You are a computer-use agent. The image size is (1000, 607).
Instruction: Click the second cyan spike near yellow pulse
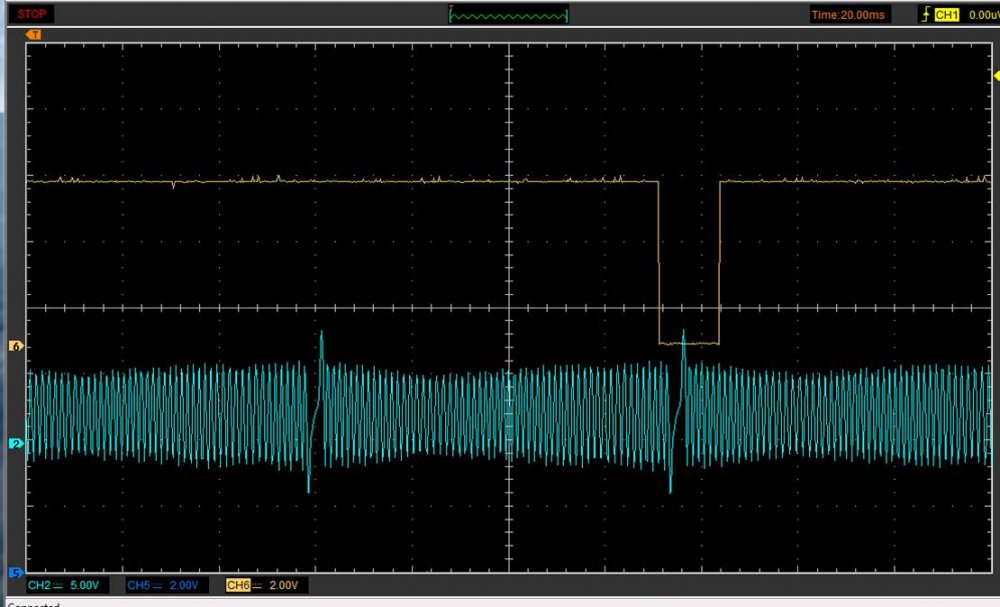[x=683, y=338]
